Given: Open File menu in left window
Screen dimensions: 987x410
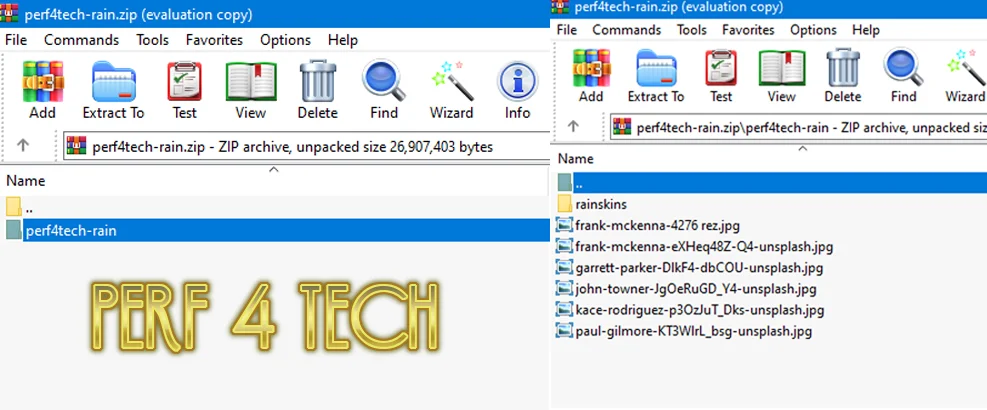Looking at the screenshot, I should [16, 40].
